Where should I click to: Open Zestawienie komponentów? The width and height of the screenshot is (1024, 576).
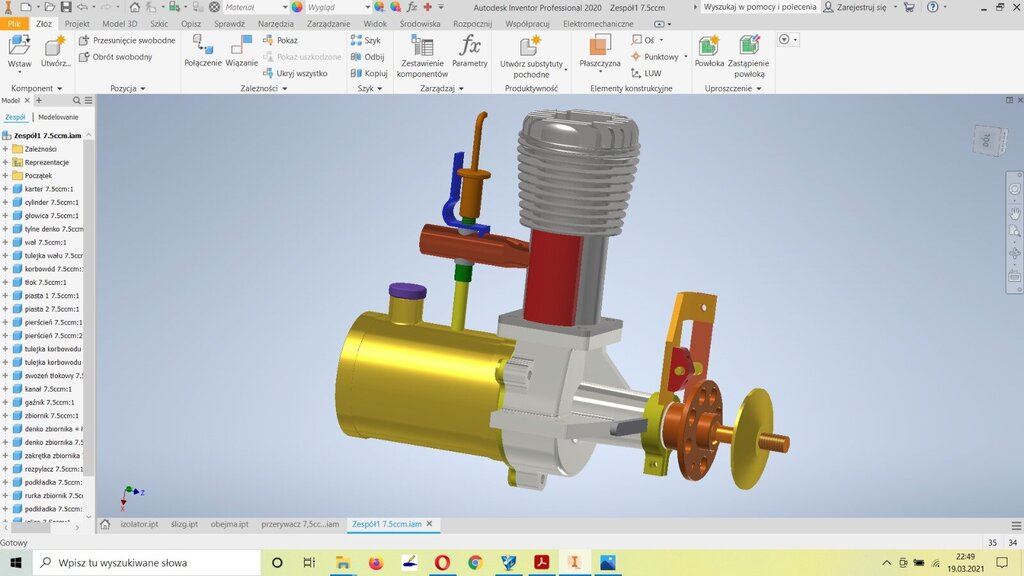(x=420, y=55)
